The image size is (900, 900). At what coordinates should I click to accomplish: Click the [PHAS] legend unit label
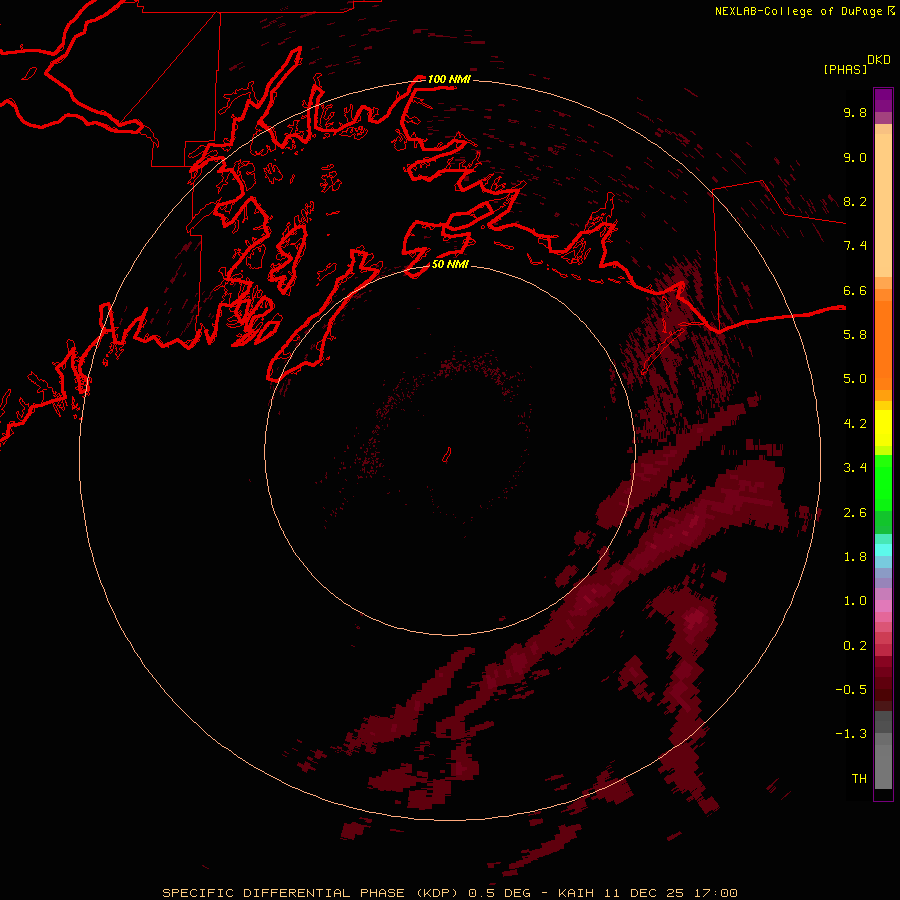pyautogui.click(x=845, y=69)
